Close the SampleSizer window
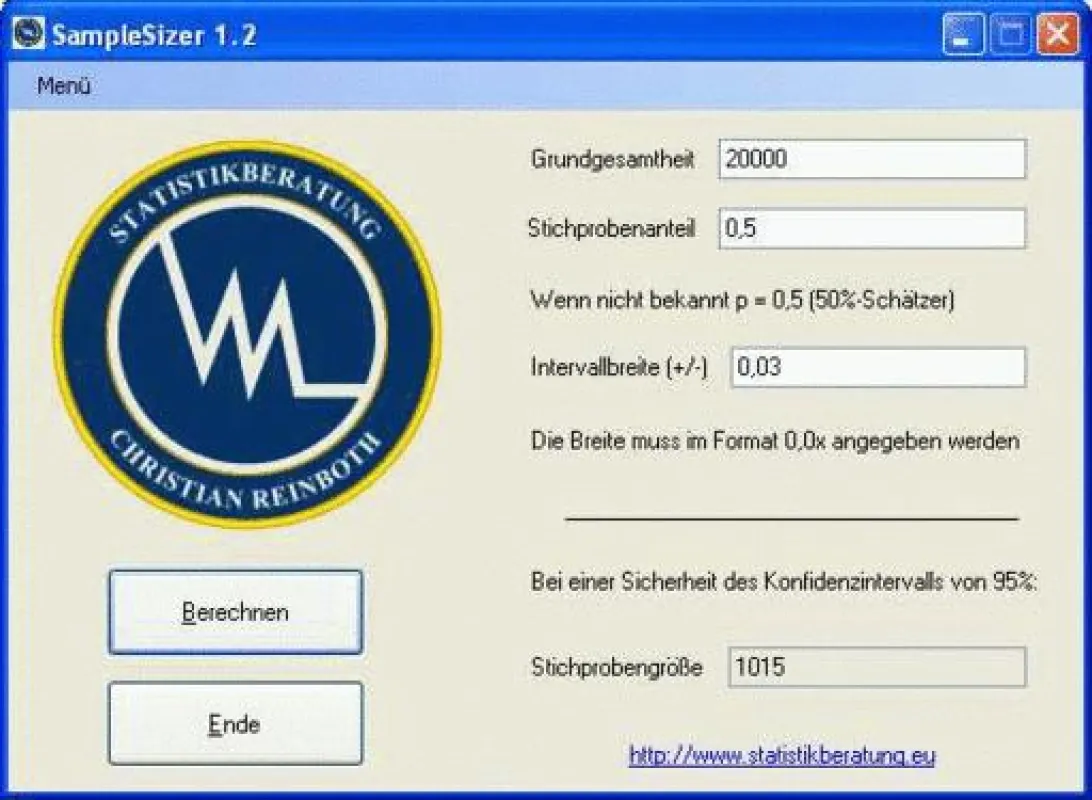Viewport: 1092px width, 800px height. pos(1058,33)
